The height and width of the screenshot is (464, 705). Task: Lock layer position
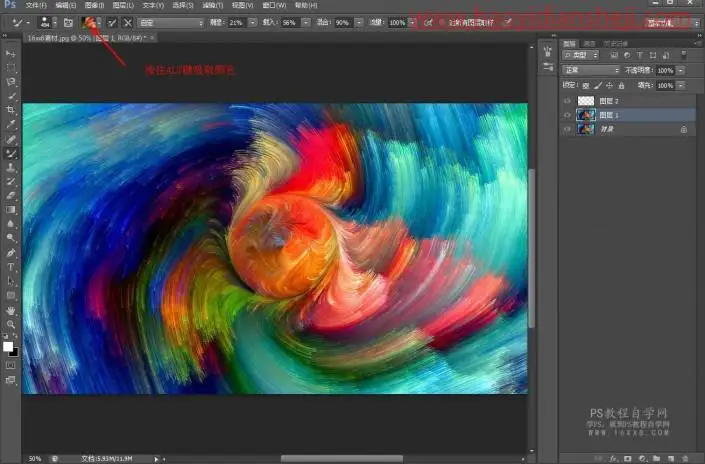pos(609,85)
